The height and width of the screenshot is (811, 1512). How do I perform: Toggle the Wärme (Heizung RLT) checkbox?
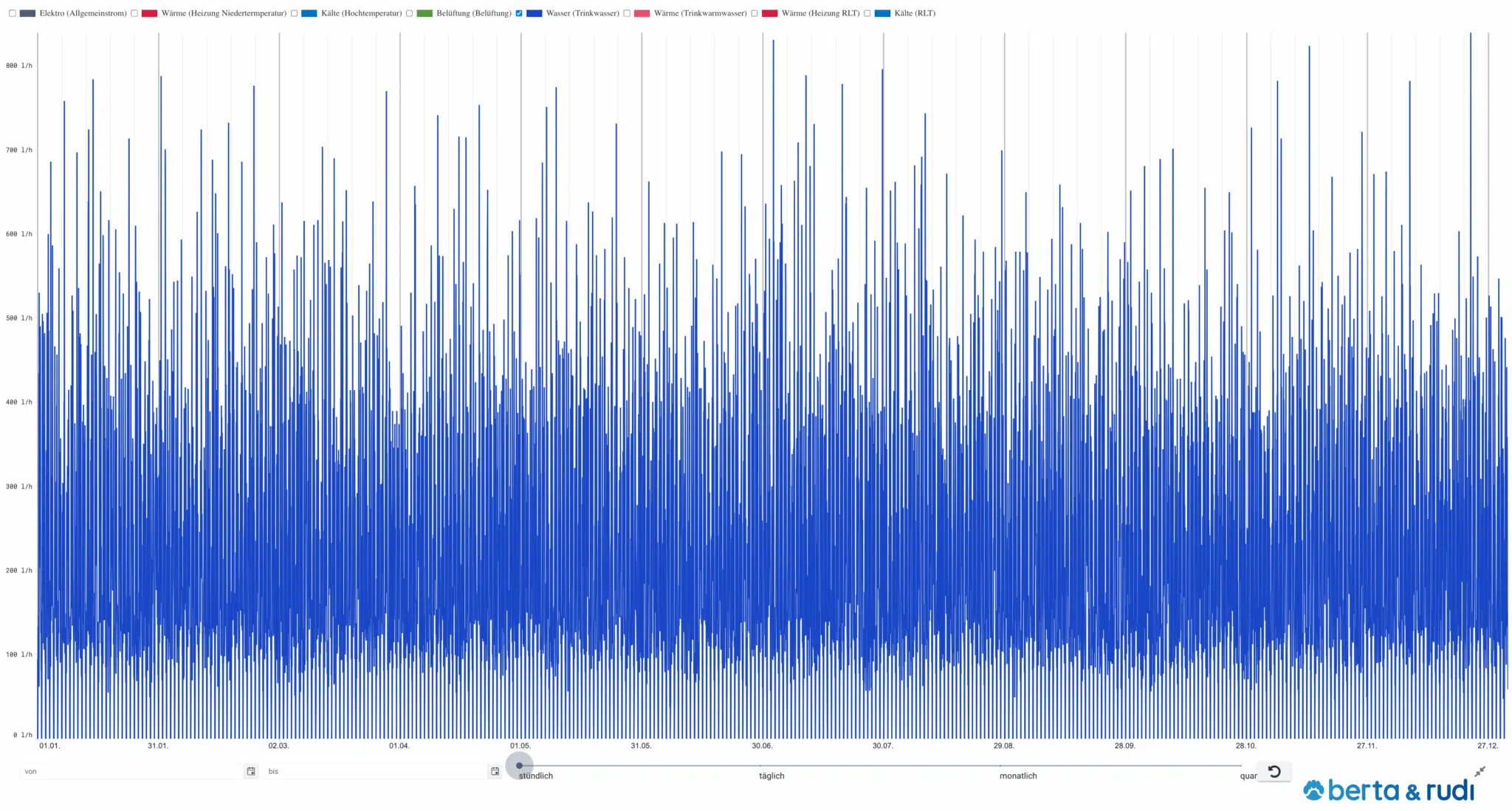point(755,13)
